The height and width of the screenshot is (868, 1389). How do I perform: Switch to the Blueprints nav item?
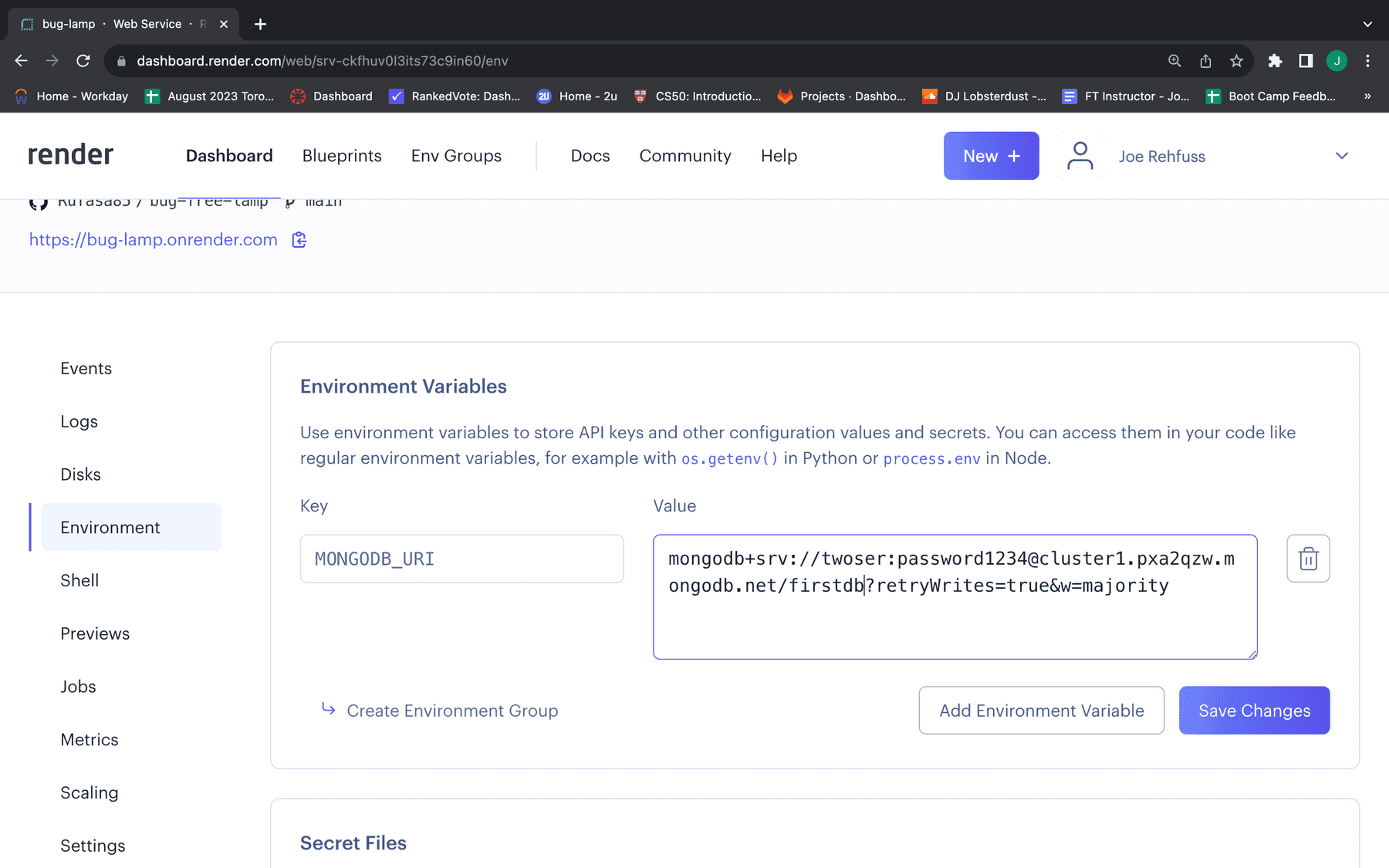(x=342, y=156)
